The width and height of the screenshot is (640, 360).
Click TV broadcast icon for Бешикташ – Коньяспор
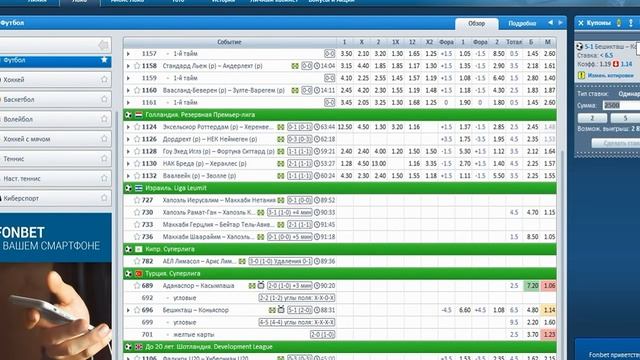click(x=281, y=310)
